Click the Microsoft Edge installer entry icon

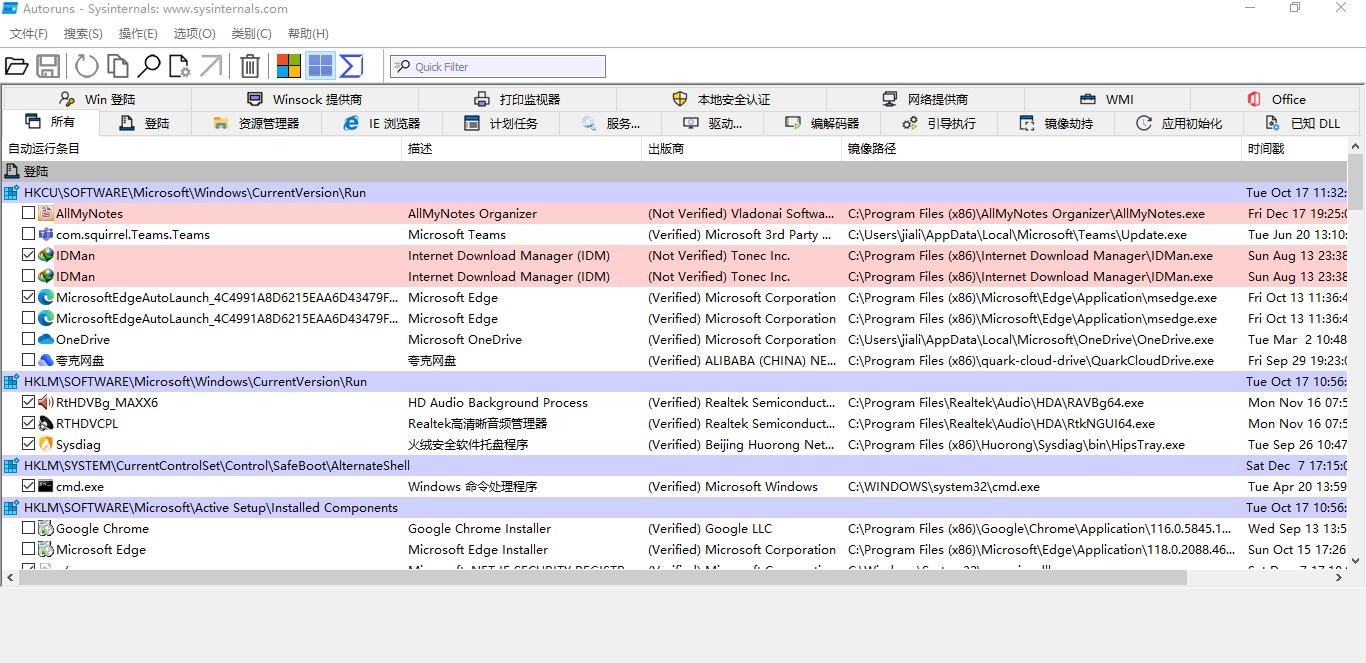46,549
